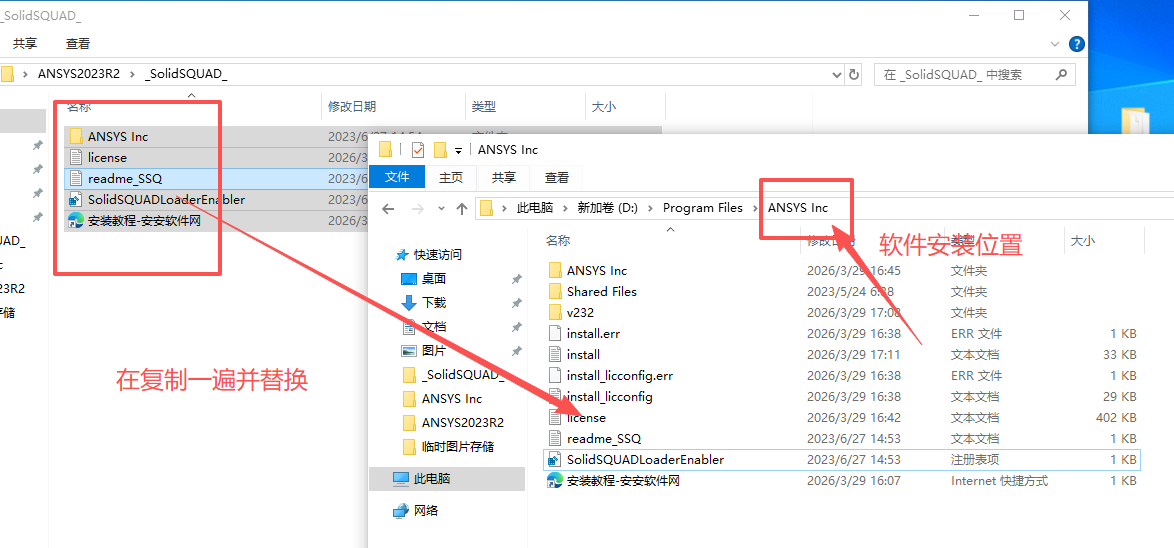Open the 查看 tab in ANSYS Inc window
1174x548 pixels.
556,177
